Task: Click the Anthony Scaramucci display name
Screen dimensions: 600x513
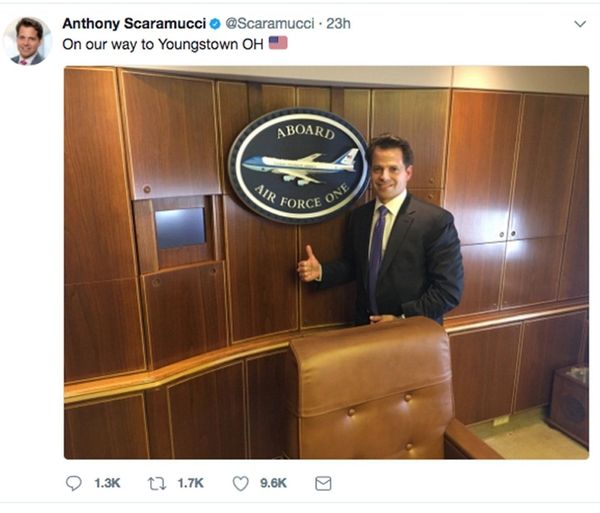Action: pyautogui.click(x=134, y=24)
